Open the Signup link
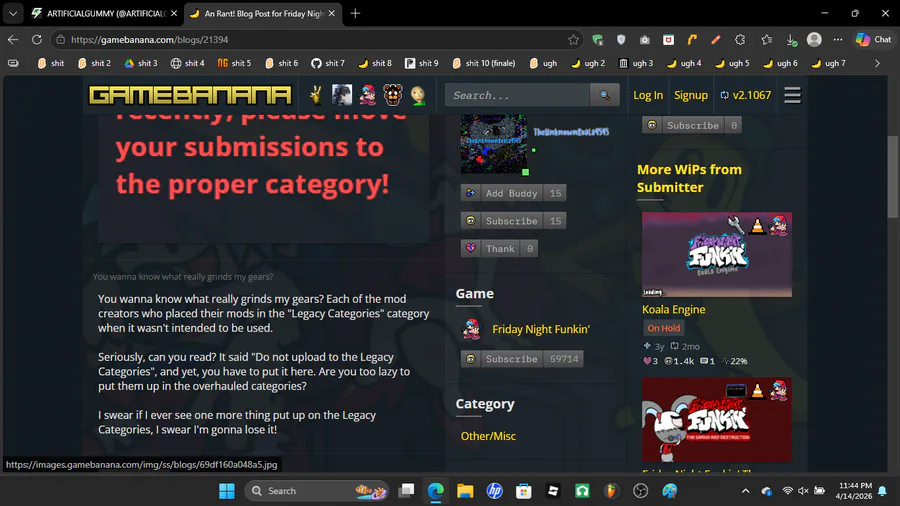This screenshot has width=900, height=506. (x=690, y=95)
